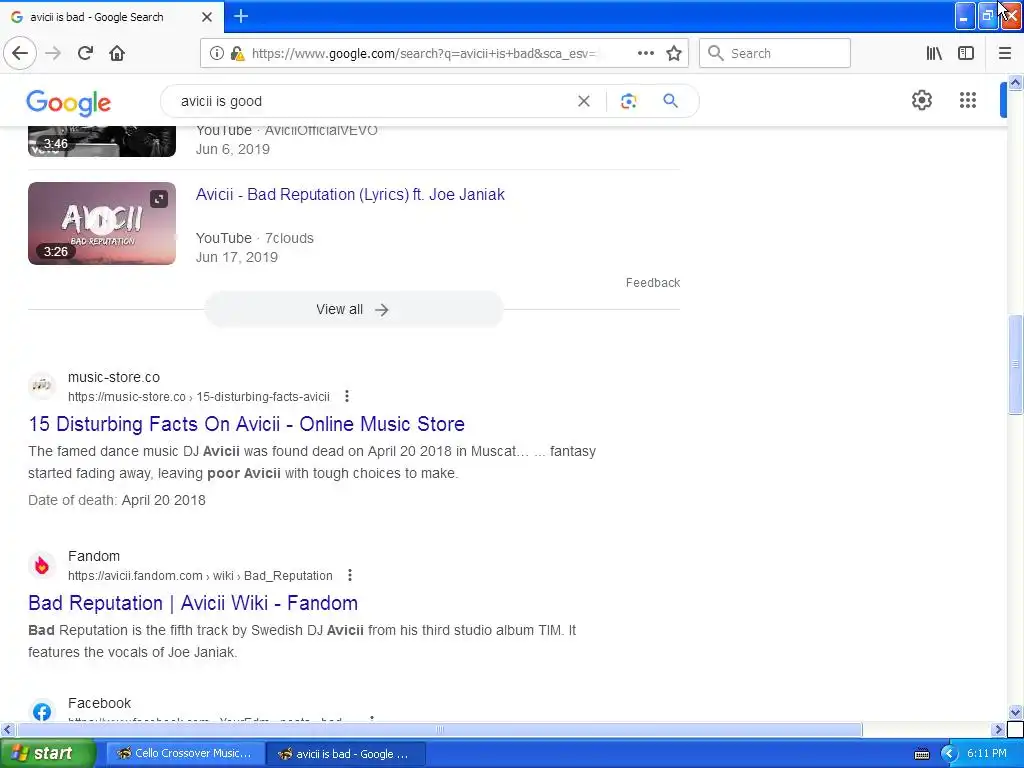Click the Google logo

point(69,103)
